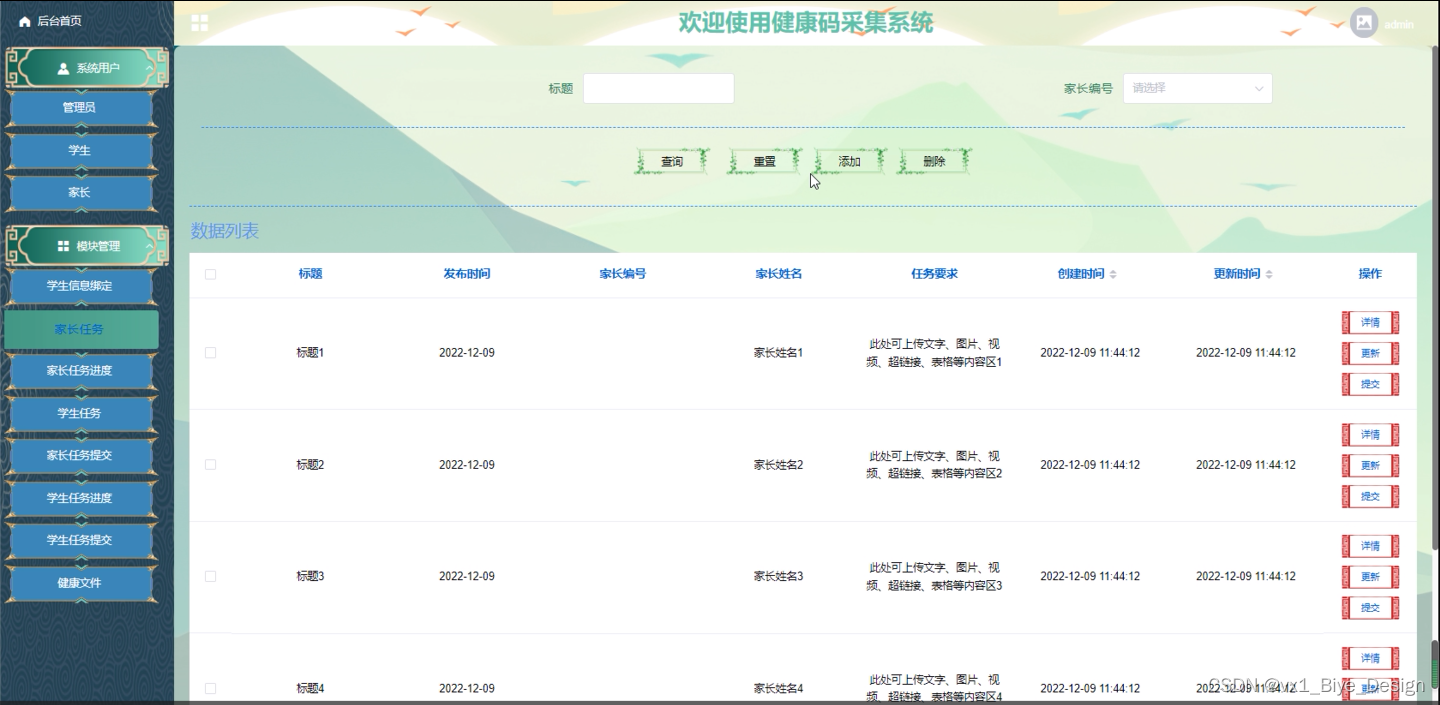Click the 标题 column header
This screenshot has width=1440, height=705.
tap(310, 274)
